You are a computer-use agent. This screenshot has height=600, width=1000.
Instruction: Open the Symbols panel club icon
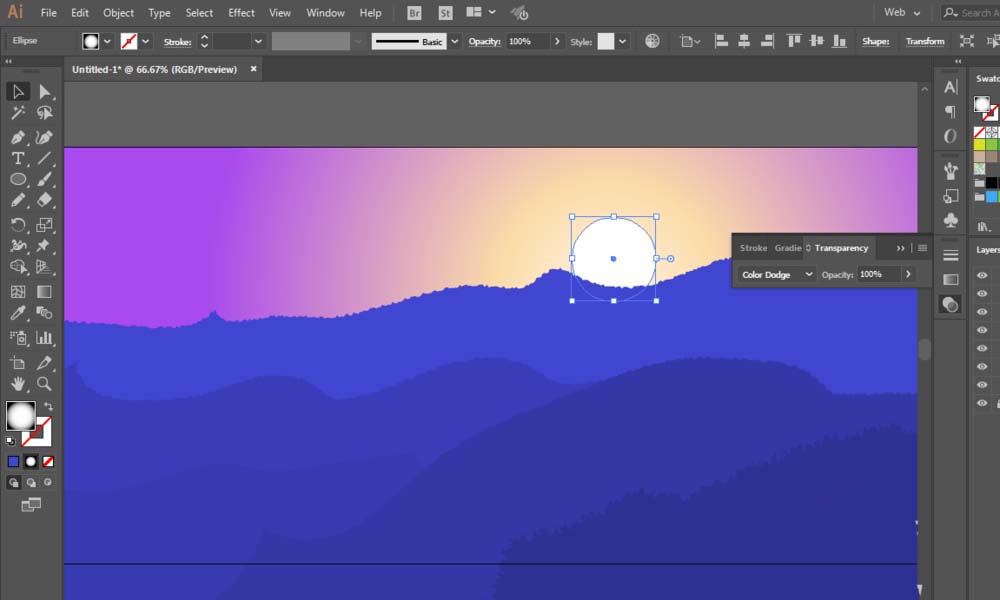click(x=950, y=221)
